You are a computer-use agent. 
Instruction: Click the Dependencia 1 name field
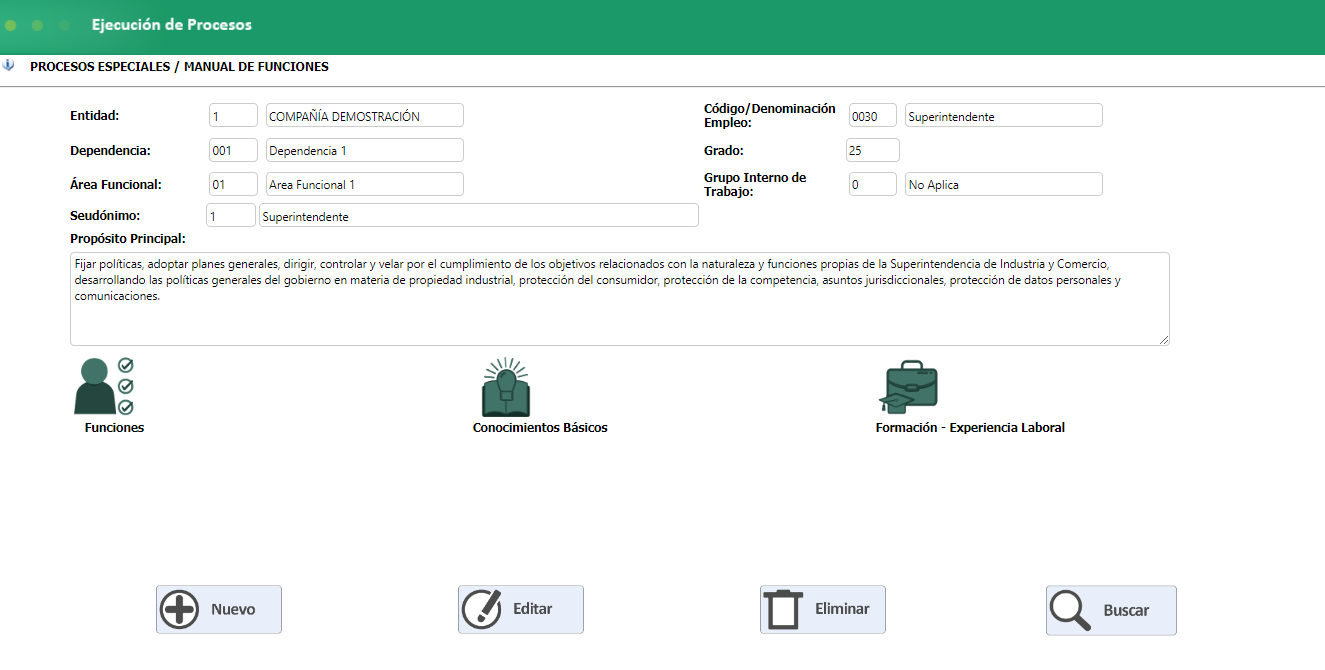pos(365,150)
